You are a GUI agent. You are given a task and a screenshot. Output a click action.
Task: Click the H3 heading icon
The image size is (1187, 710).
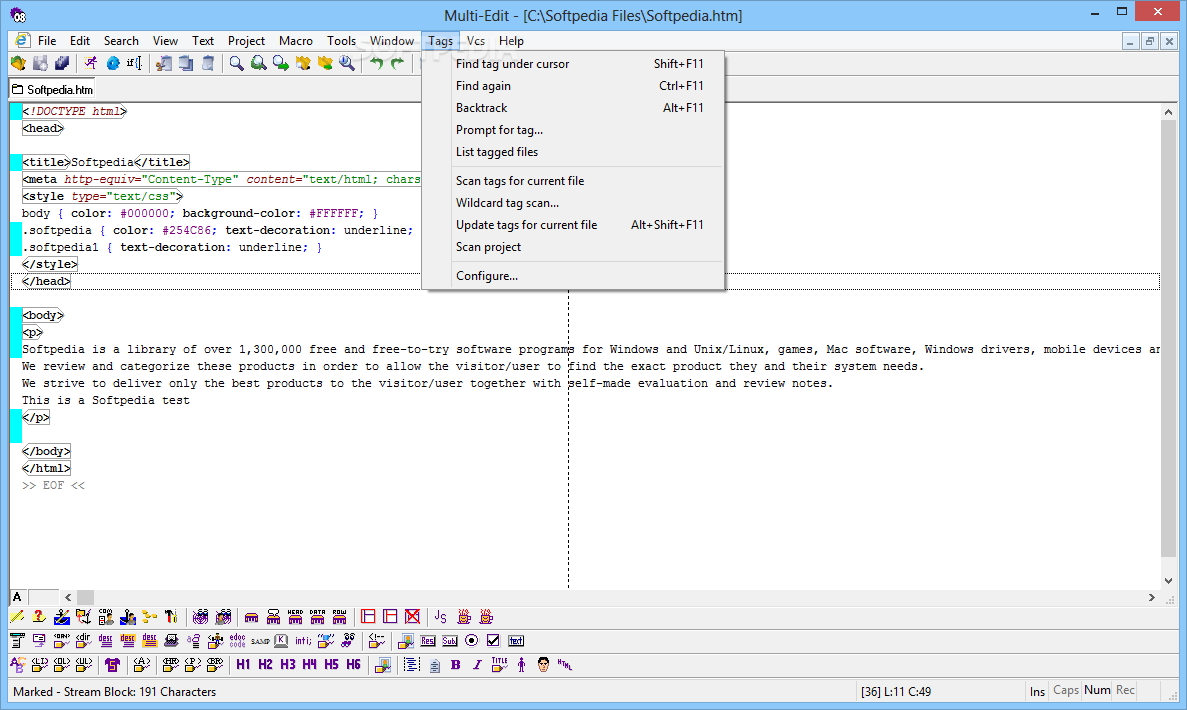coord(288,665)
